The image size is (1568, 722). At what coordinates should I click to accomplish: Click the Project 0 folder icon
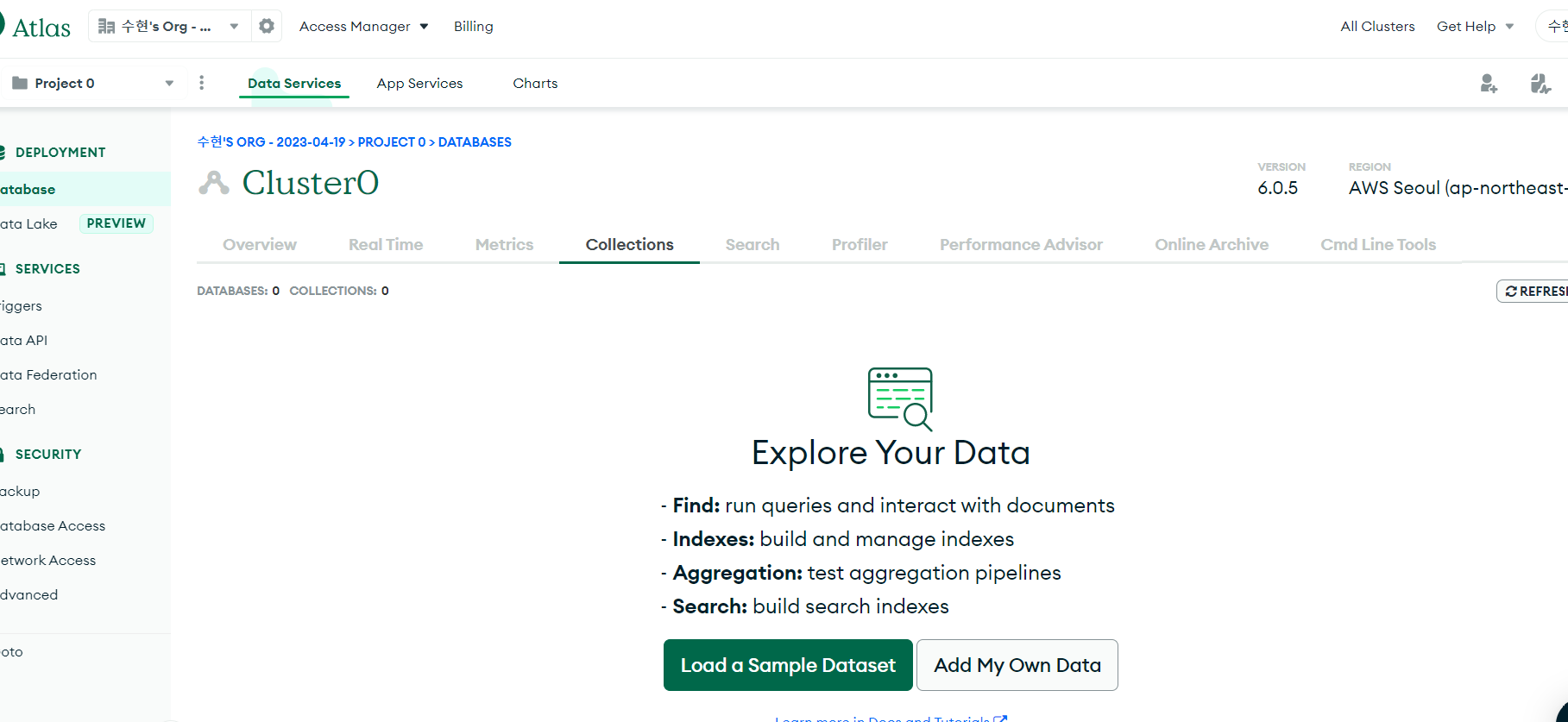tap(20, 83)
